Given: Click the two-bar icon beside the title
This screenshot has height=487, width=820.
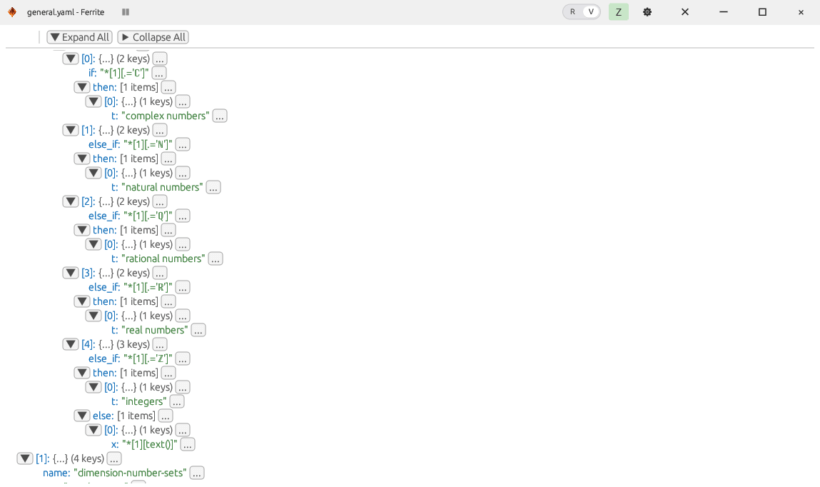Looking at the screenshot, I should (126, 12).
